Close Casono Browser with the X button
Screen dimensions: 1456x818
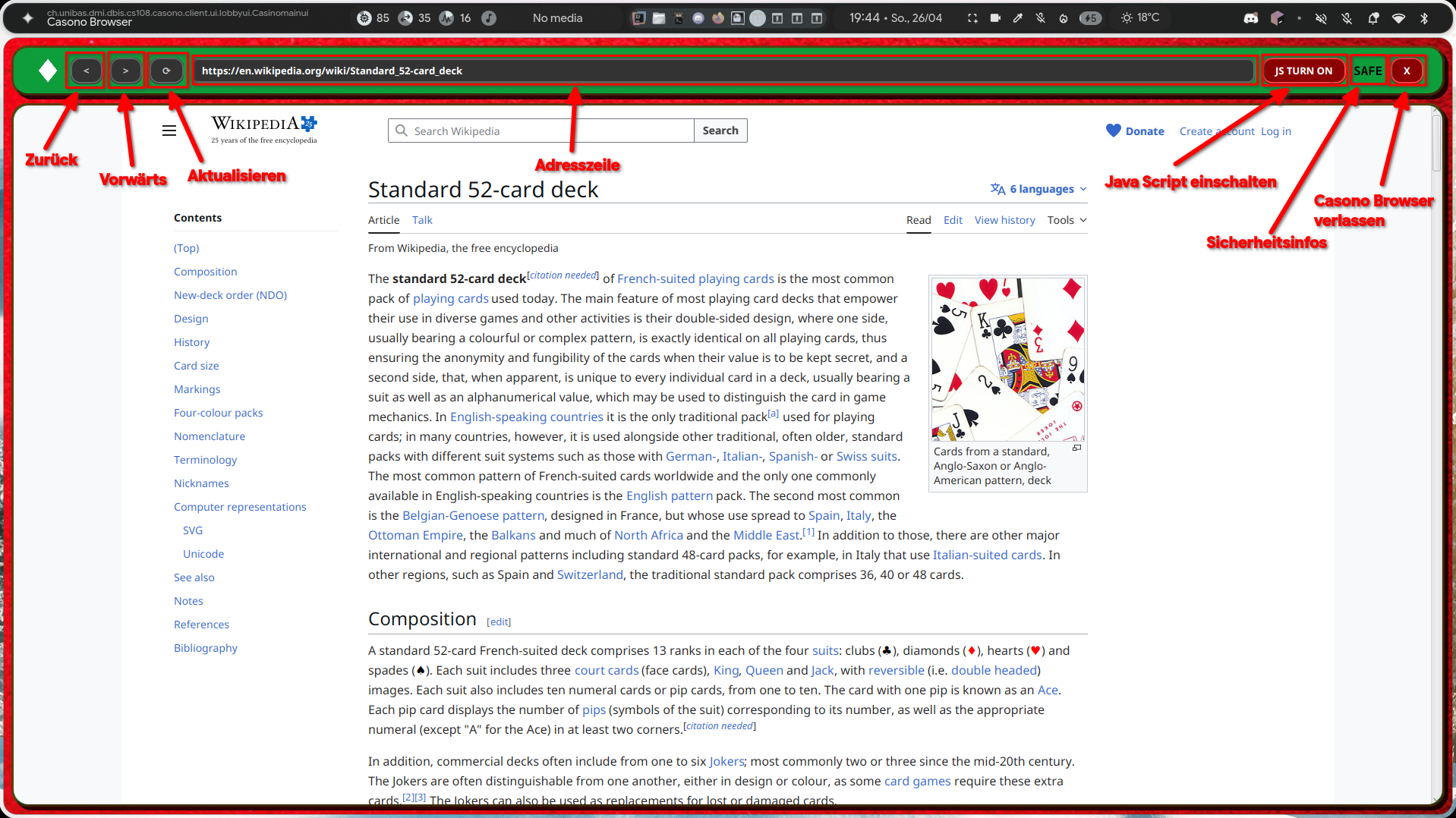pyautogui.click(x=1407, y=71)
